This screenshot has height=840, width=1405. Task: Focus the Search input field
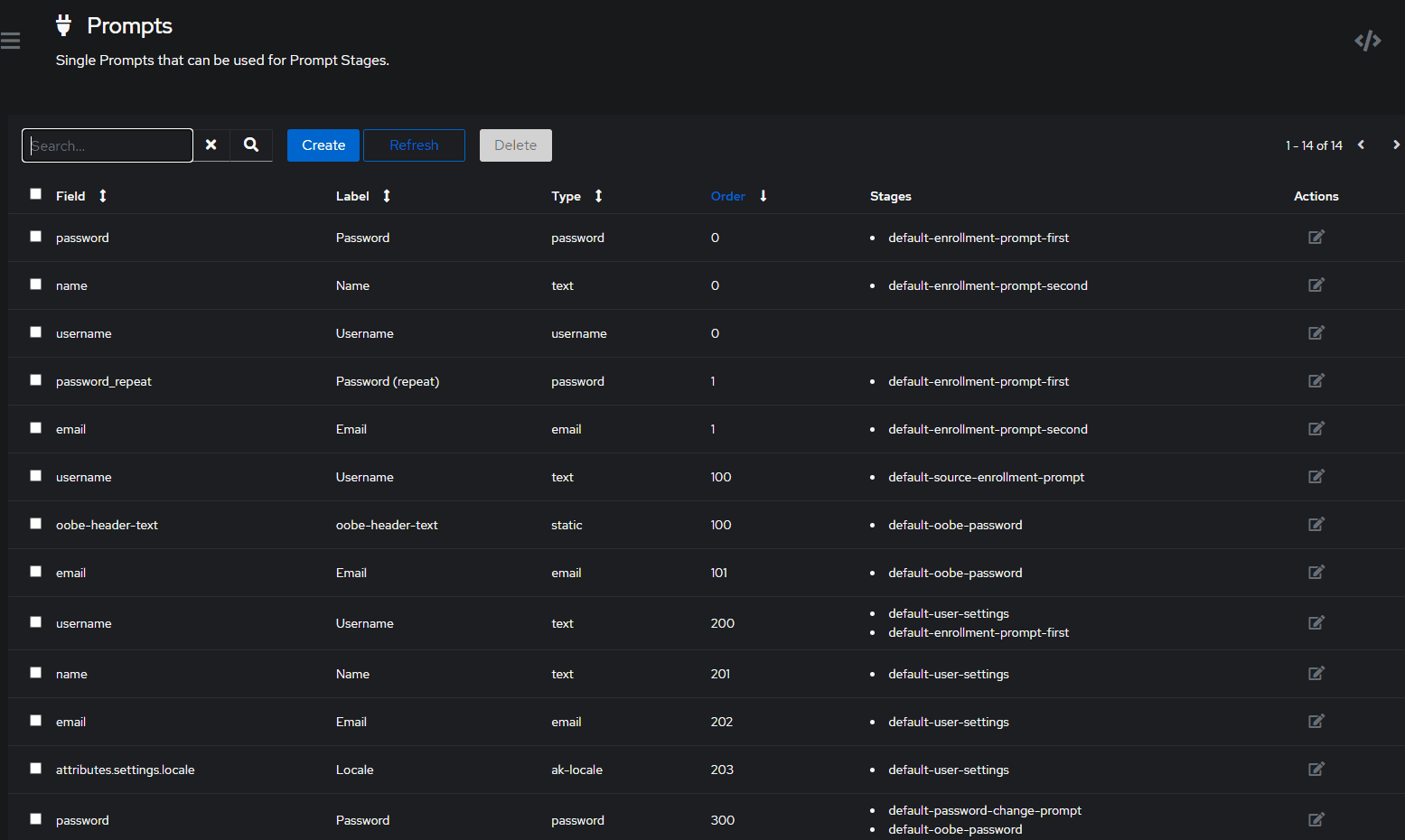click(x=108, y=145)
